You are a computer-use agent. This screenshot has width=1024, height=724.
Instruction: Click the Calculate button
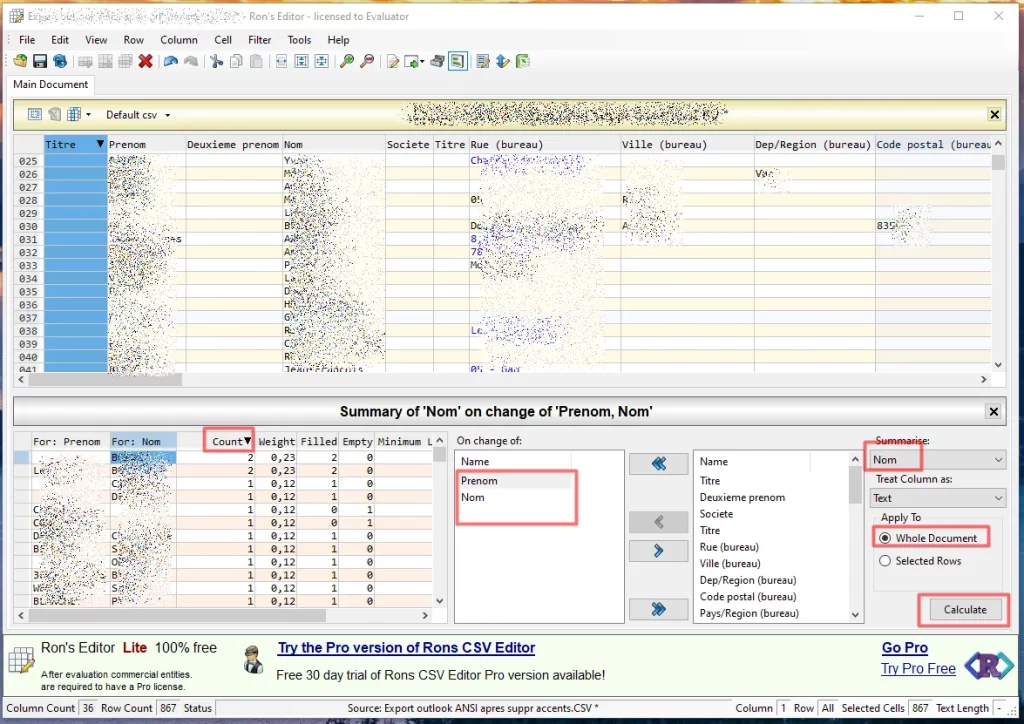point(965,609)
